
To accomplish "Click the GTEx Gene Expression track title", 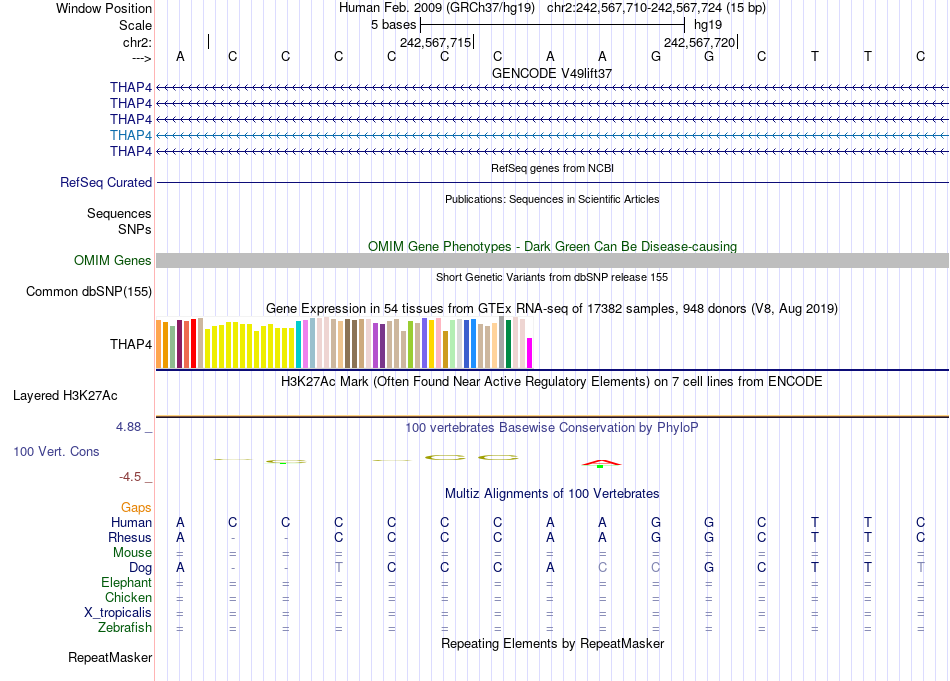I will click(552, 308).
